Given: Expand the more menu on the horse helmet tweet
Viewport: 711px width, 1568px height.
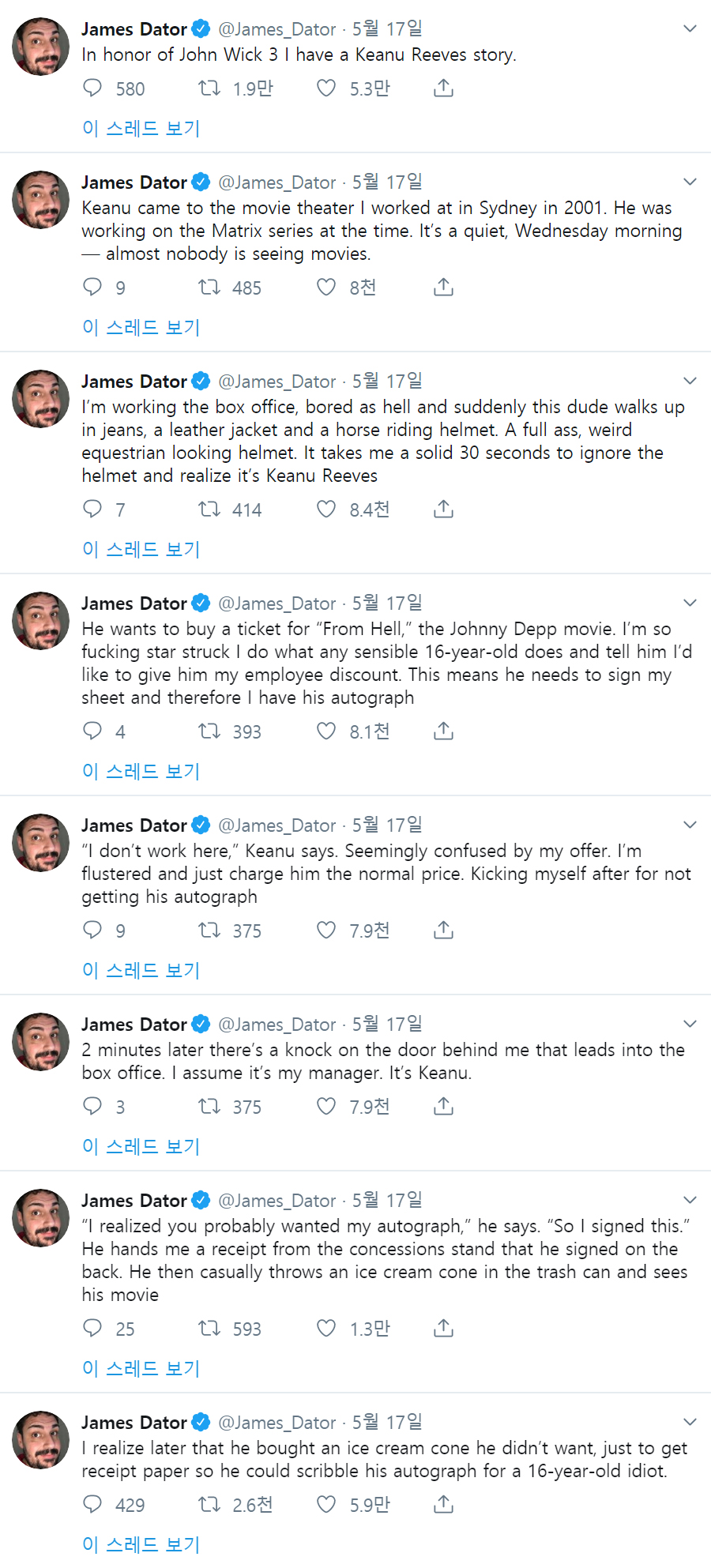Looking at the screenshot, I should [690, 382].
